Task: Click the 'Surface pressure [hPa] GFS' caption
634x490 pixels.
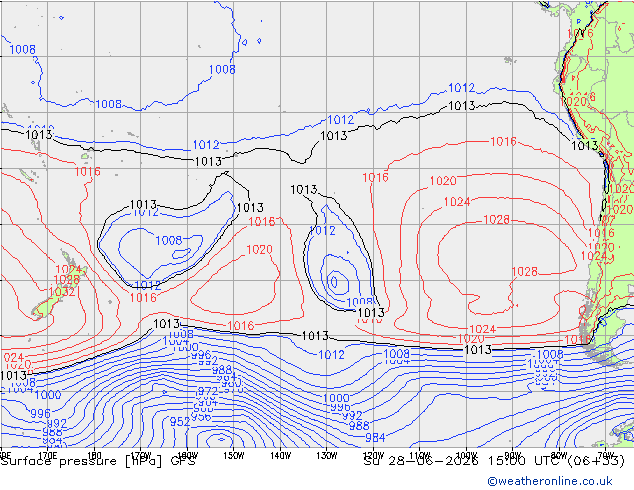Action: 98,461
